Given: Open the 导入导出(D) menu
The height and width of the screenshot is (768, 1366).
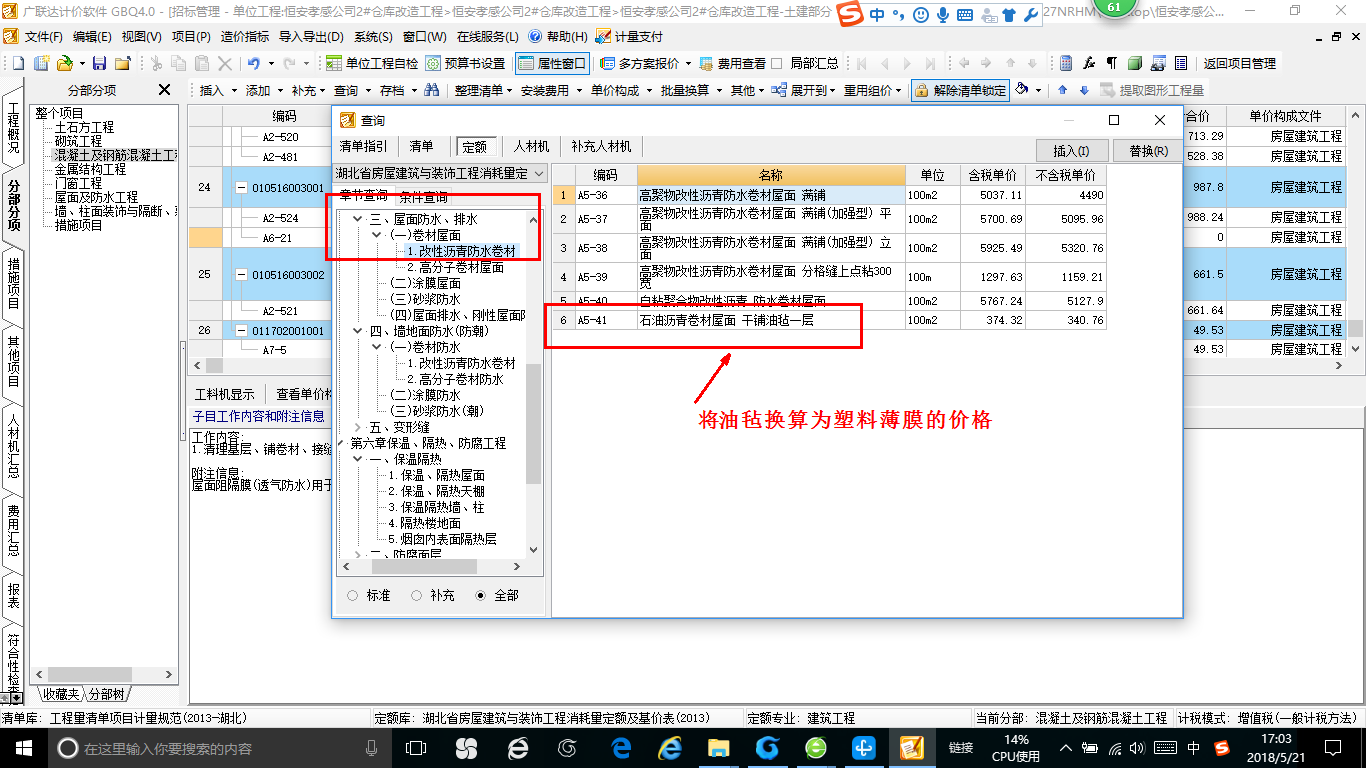Looking at the screenshot, I should (310, 36).
